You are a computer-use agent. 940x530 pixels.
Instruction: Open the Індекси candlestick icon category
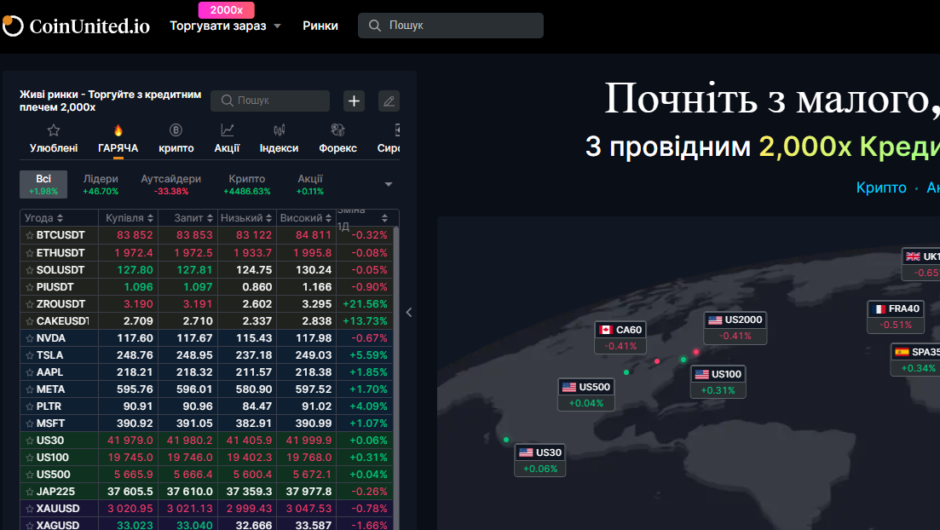pyautogui.click(x=279, y=138)
